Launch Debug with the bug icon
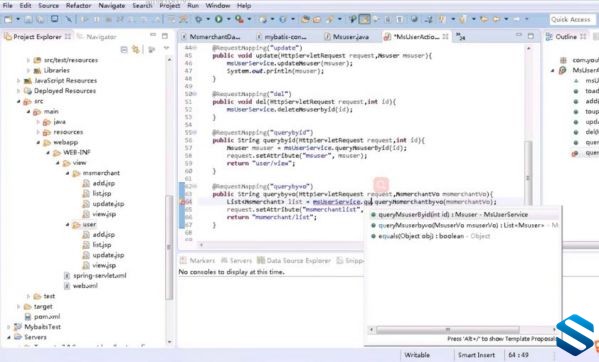This screenshot has width=599, height=362. 199,19
